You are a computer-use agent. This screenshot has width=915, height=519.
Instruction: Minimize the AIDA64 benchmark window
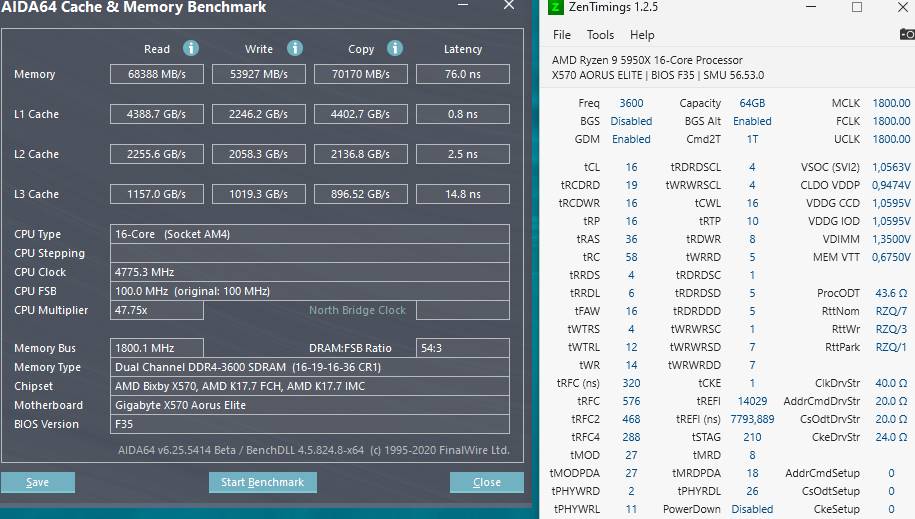pyautogui.click(x=463, y=5)
